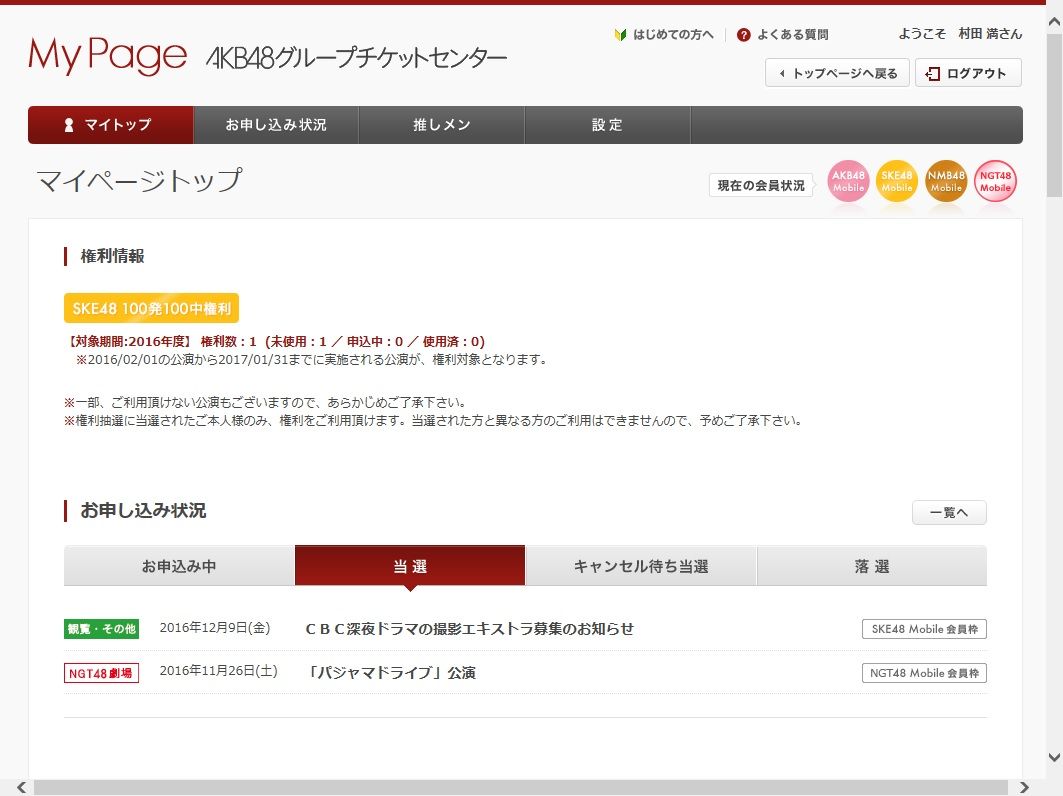Switch to the キャンセル待ち当選 tab
1063x796 pixels.
(x=641, y=565)
